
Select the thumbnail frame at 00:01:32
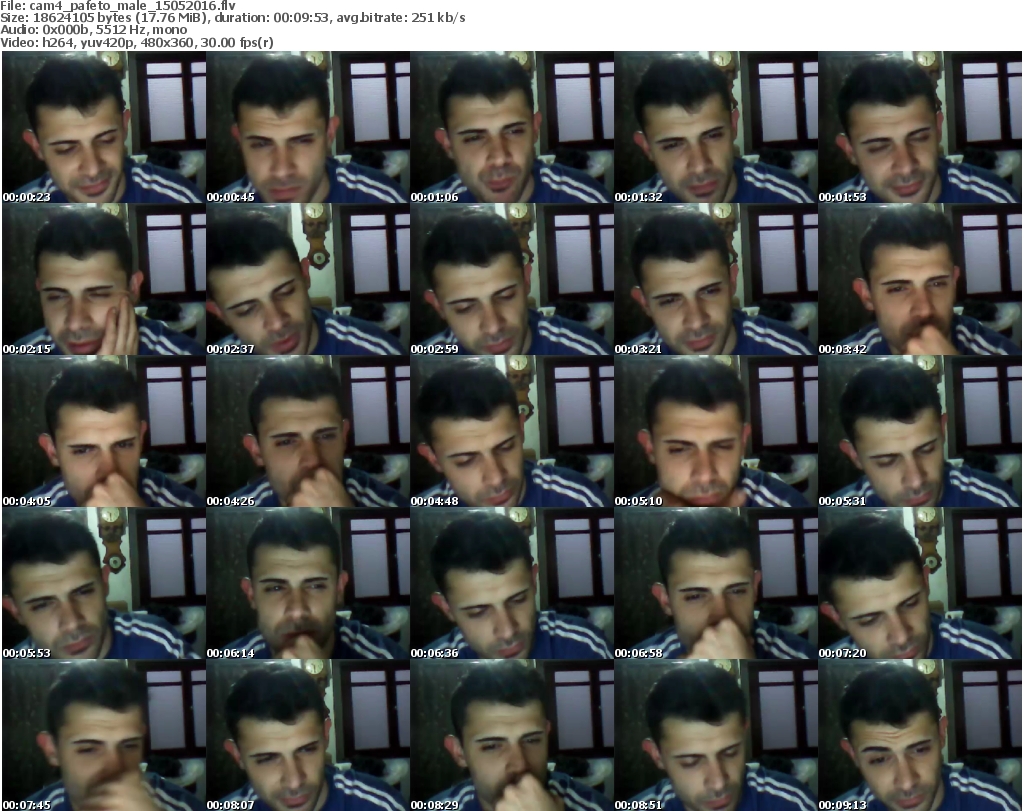pyautogui.click(x=716, y=127)
